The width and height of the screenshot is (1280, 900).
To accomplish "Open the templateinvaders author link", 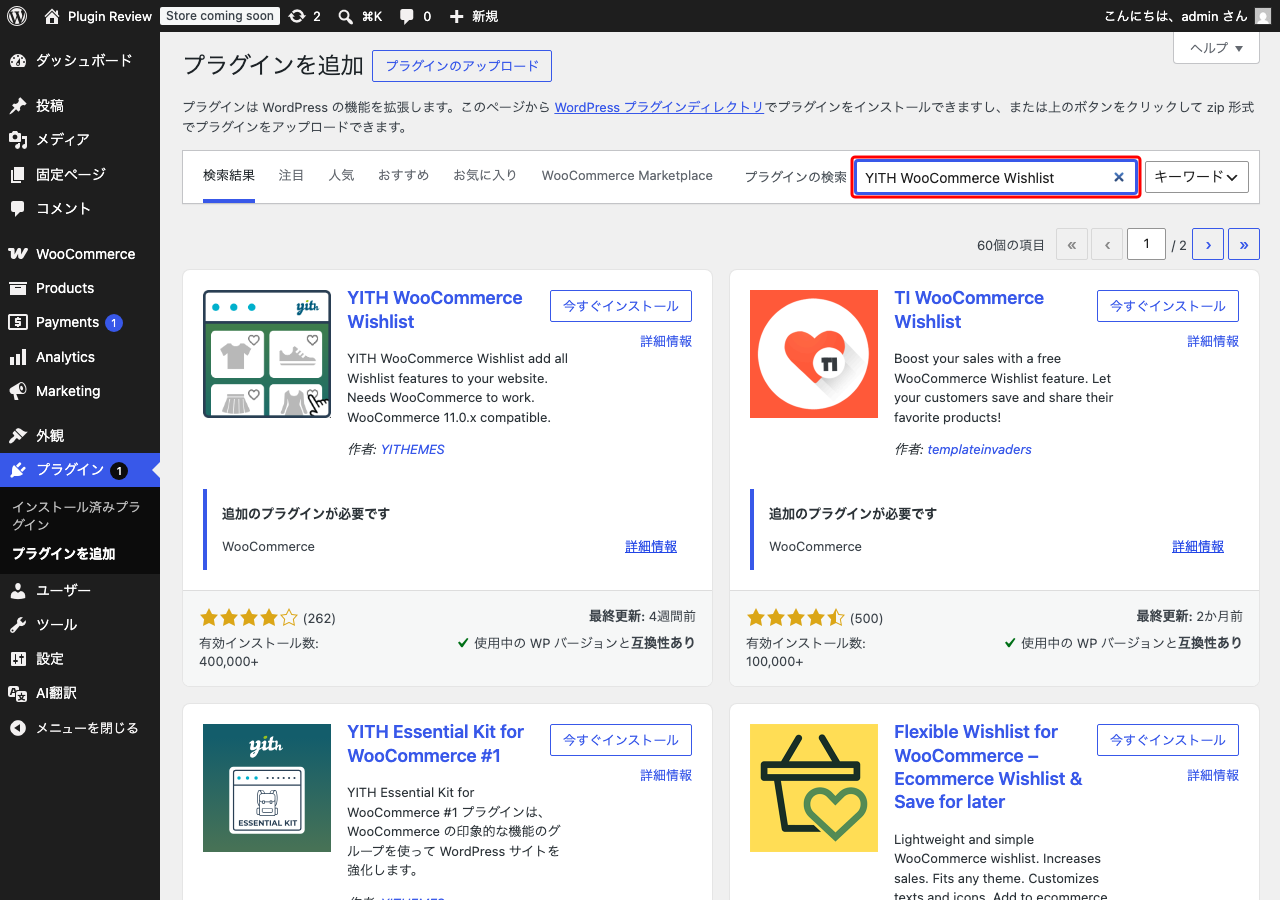I will 980,450.
